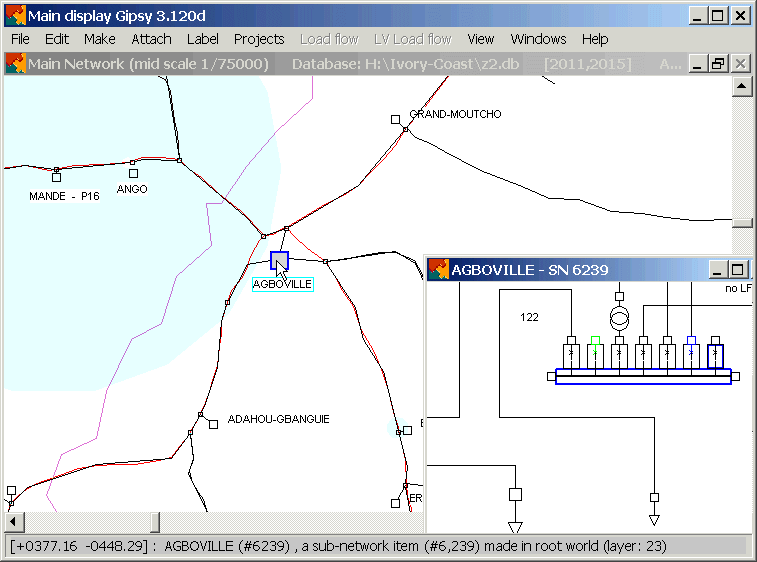Maximize the AGBOVILLE - SN 6239 window

[x=738, y=269]
